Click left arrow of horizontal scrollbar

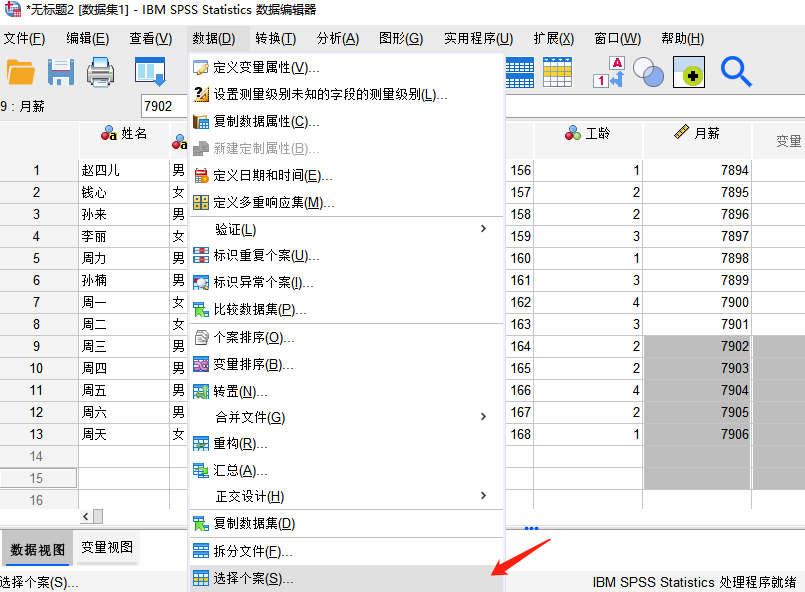(x=86, y=516)
